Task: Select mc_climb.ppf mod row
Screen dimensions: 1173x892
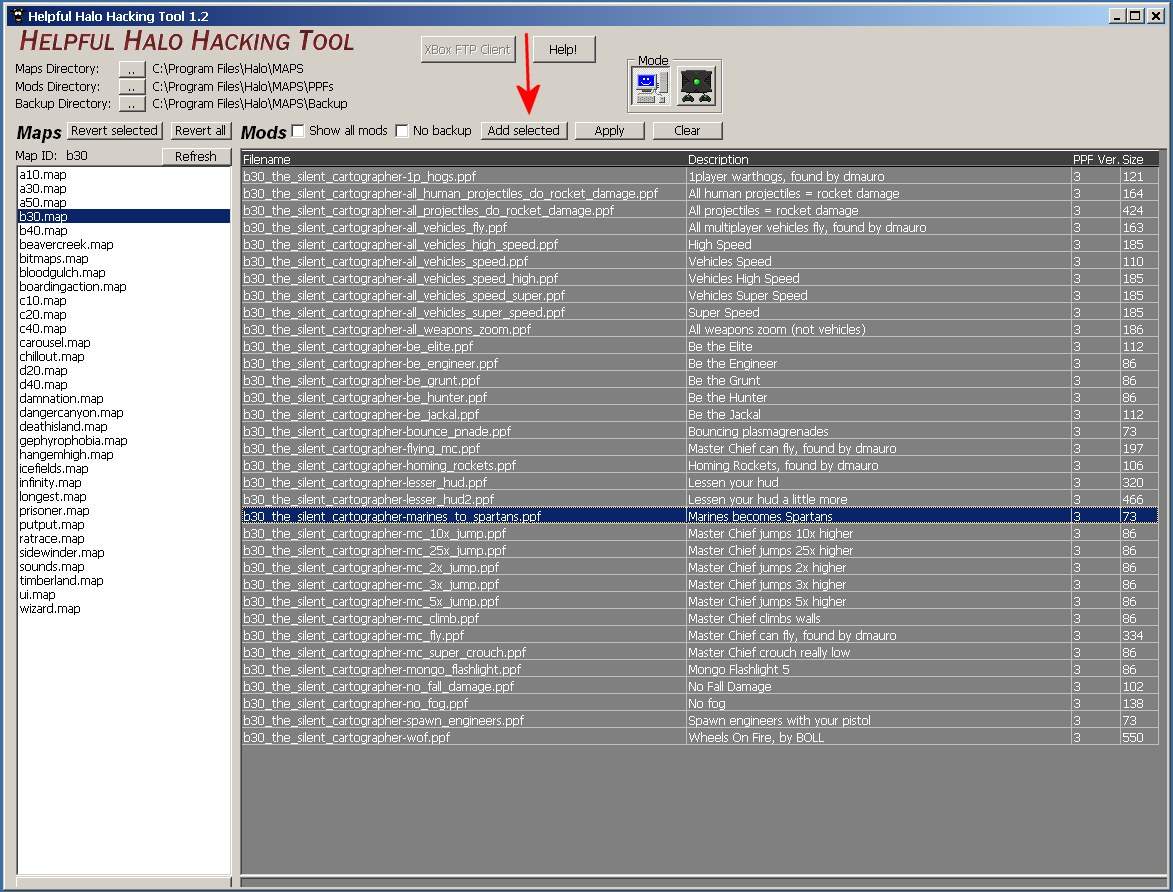Action: point(699,619)
